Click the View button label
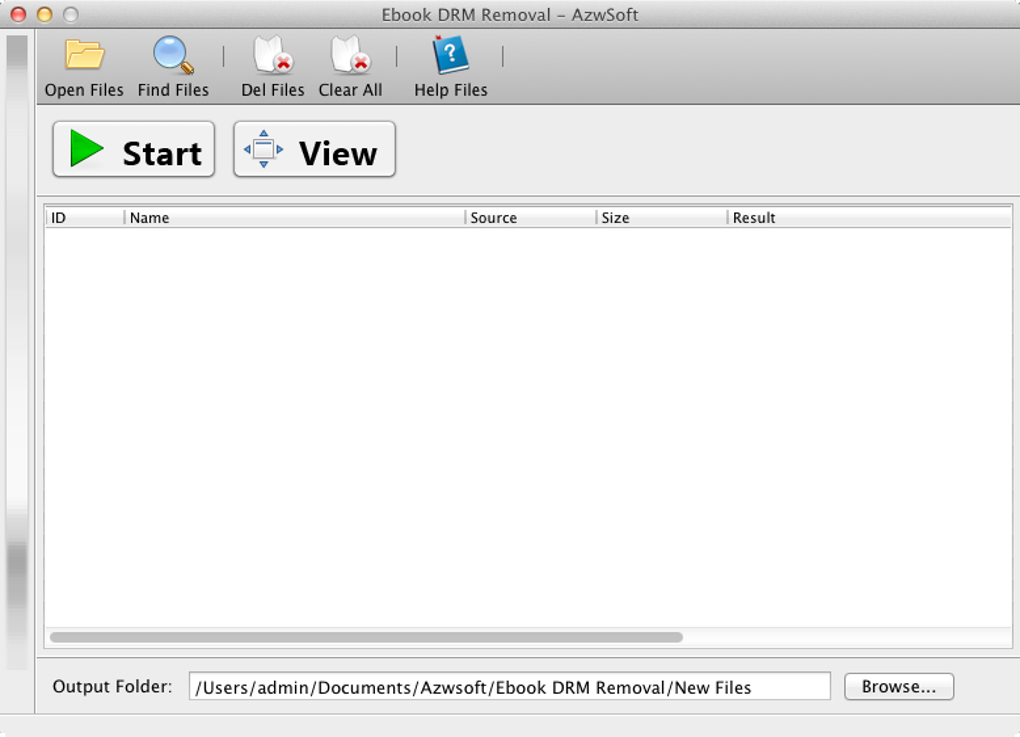 338,154
